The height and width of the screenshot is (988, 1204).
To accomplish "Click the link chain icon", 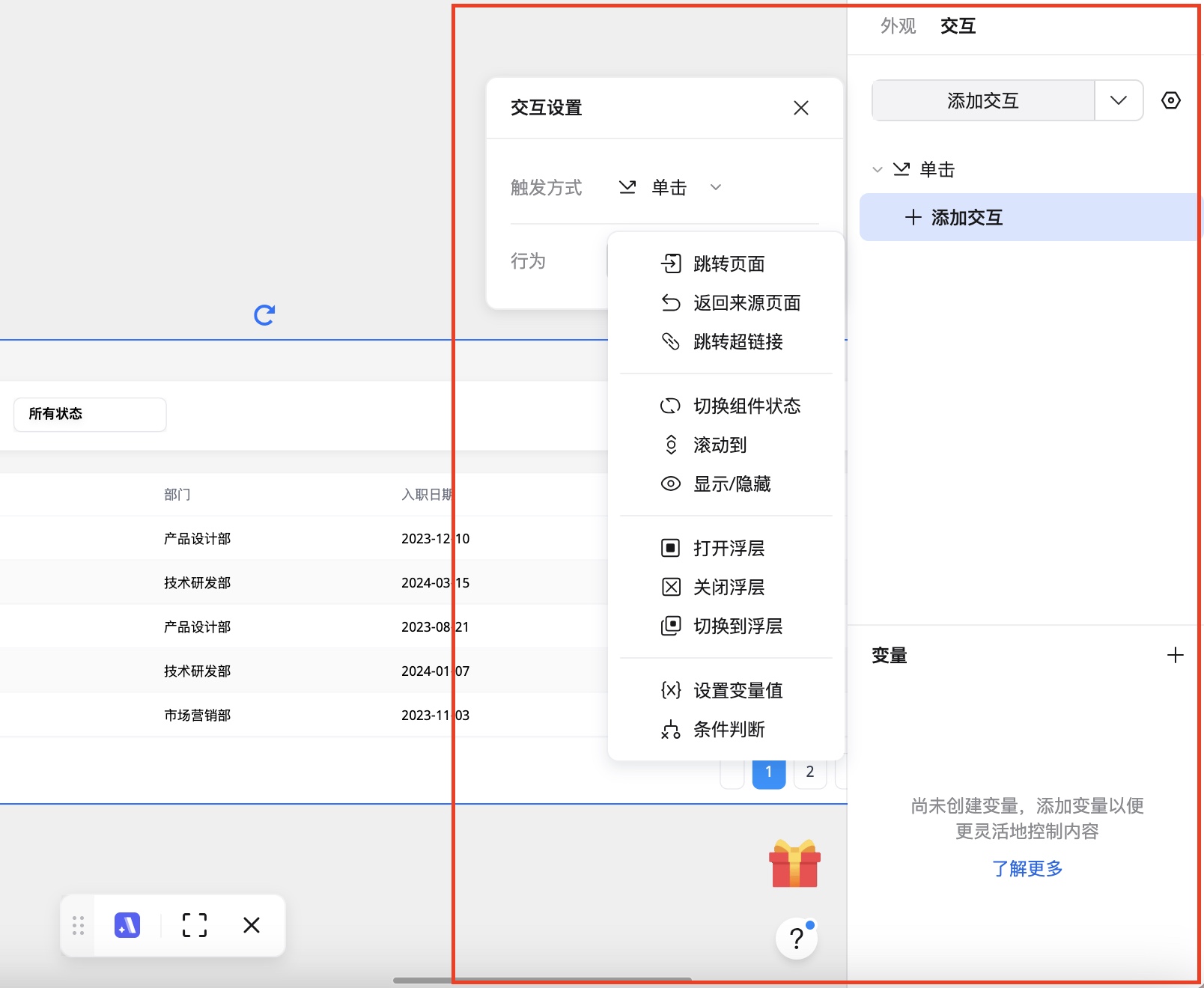I will point(671,341).
